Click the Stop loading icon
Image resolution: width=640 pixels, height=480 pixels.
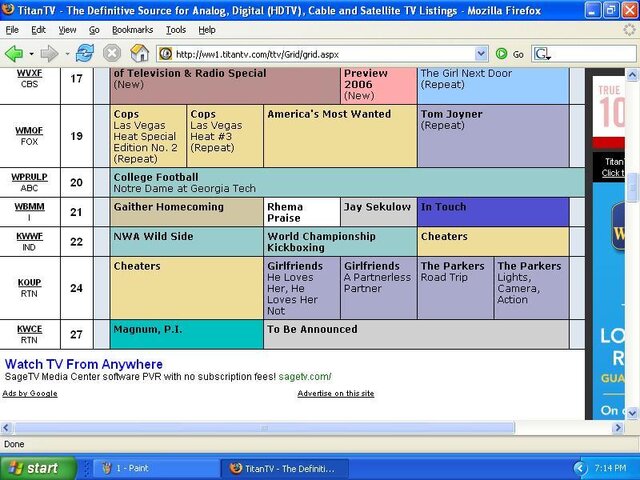[111, 53]
